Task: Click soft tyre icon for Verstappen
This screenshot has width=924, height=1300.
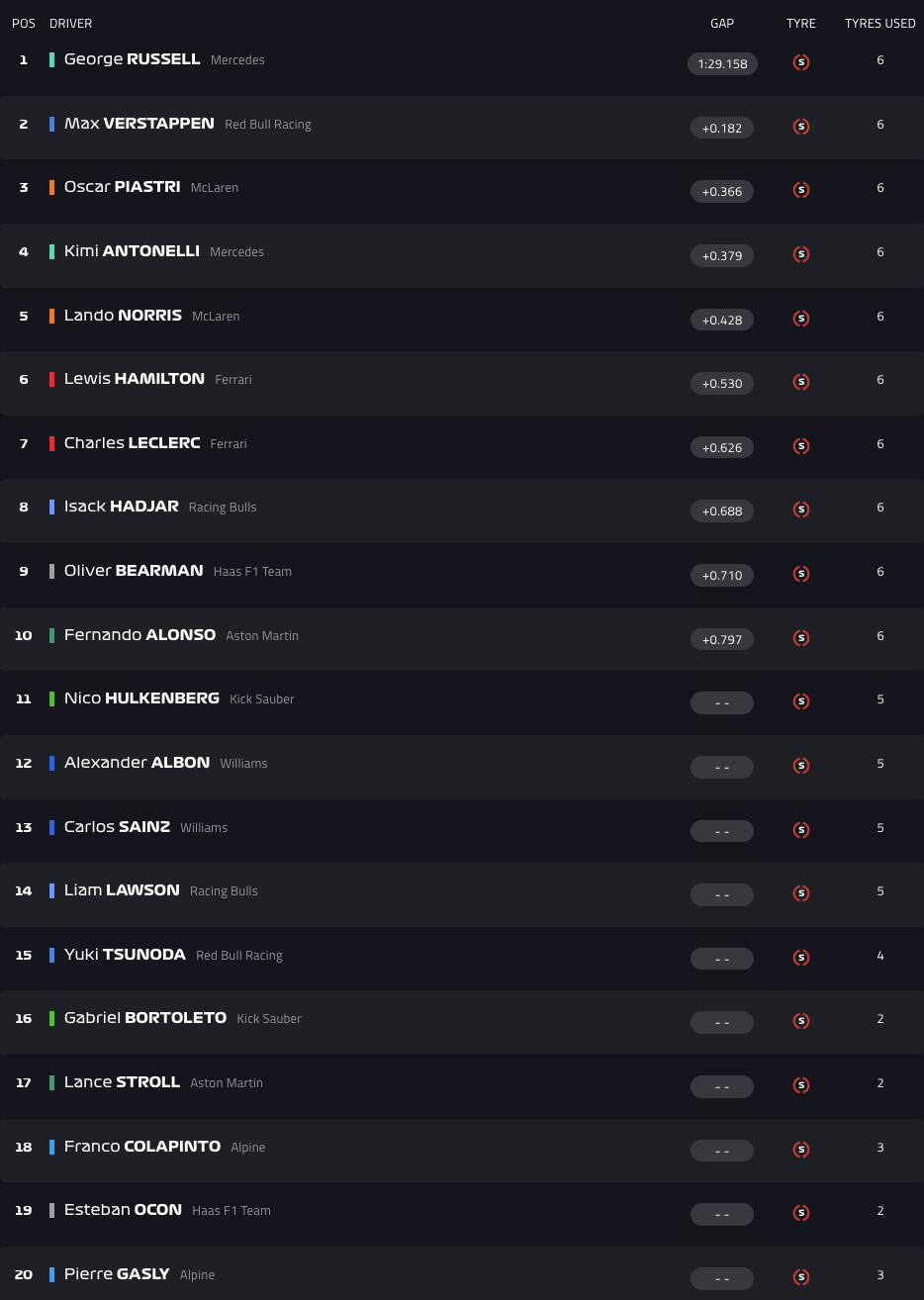Action: tap(801, 127)
